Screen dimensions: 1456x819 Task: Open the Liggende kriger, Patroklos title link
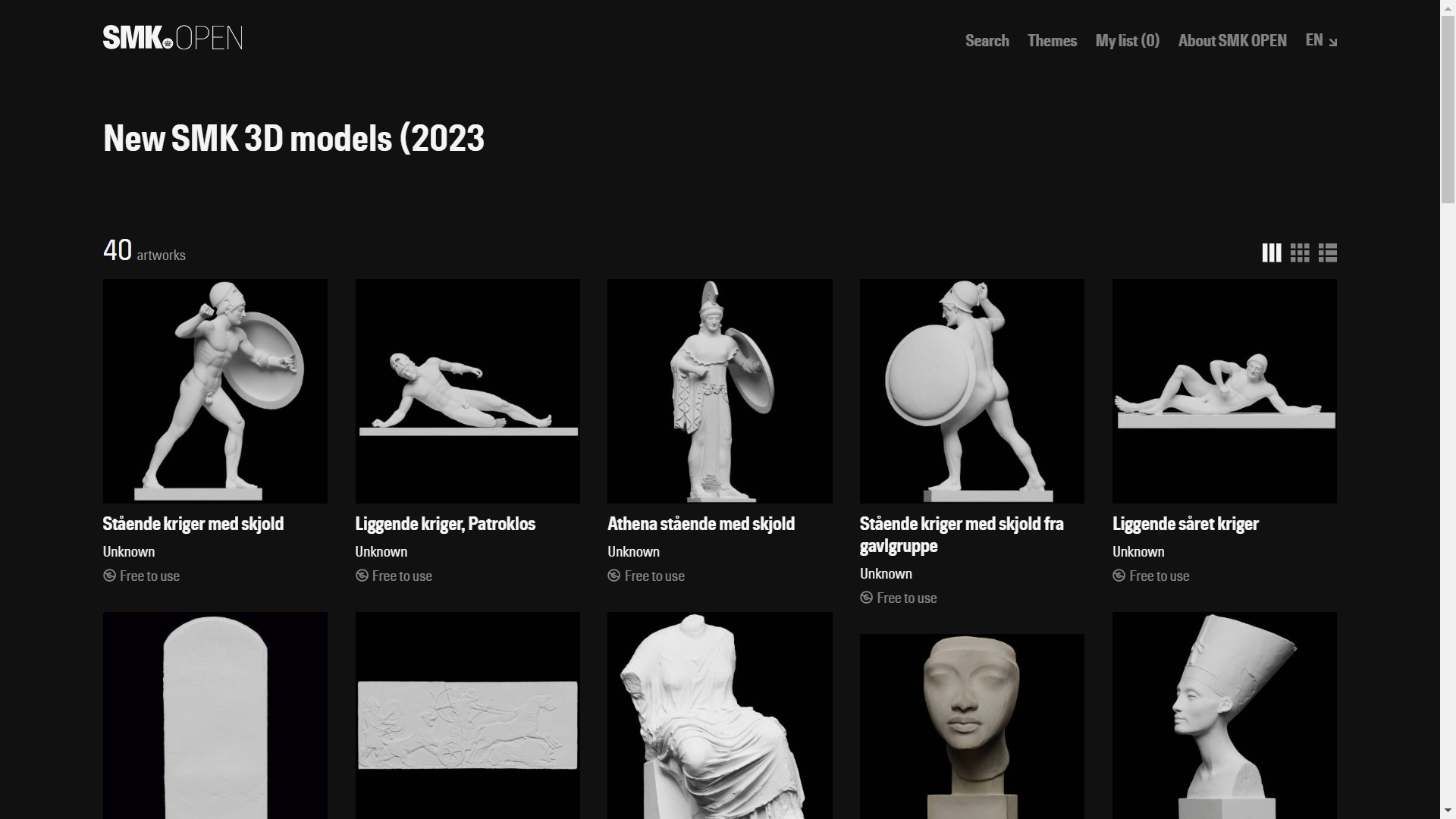tap(445, 524)
